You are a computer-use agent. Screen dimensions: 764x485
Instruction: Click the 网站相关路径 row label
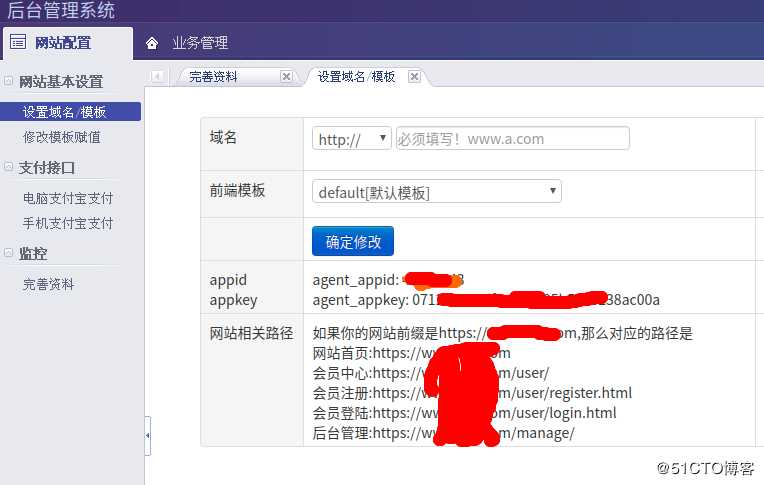(x=251, y=333)
